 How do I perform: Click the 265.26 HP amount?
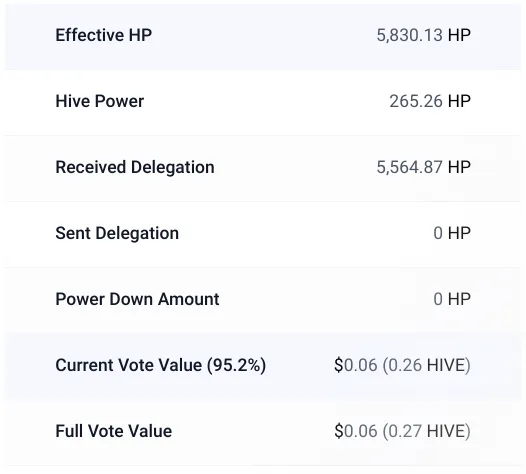pos(430,101)
